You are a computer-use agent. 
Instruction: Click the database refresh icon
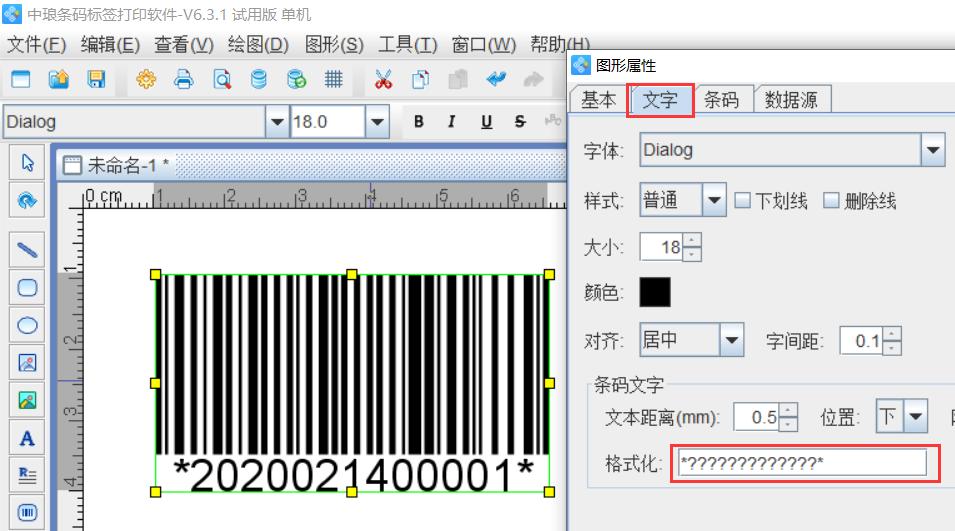[x=297, y=79]
